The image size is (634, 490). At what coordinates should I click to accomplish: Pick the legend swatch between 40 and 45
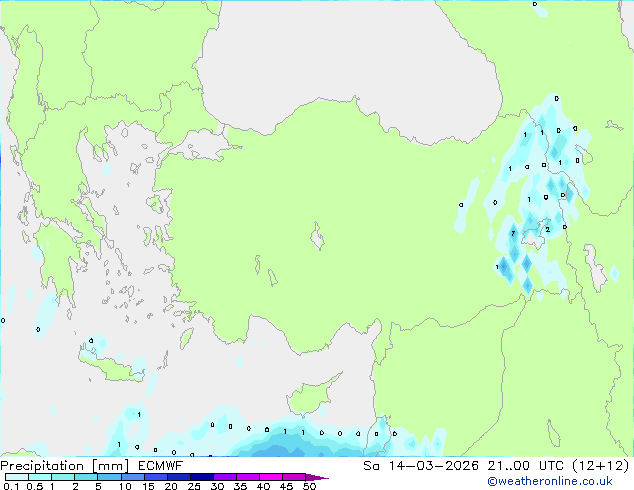(271, 477)
